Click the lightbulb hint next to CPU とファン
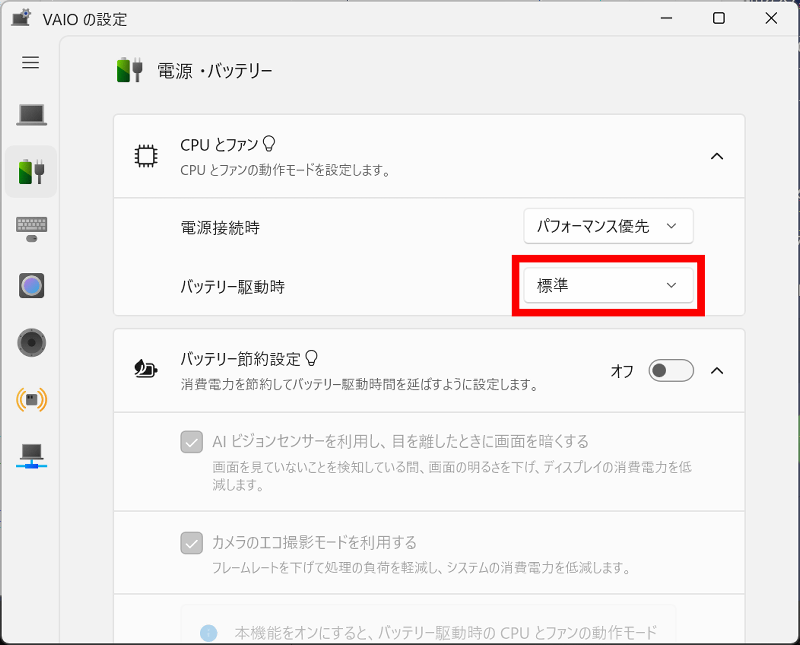This screenshot has height=645, width=800. pyautogui.click(x=268, y=144)
